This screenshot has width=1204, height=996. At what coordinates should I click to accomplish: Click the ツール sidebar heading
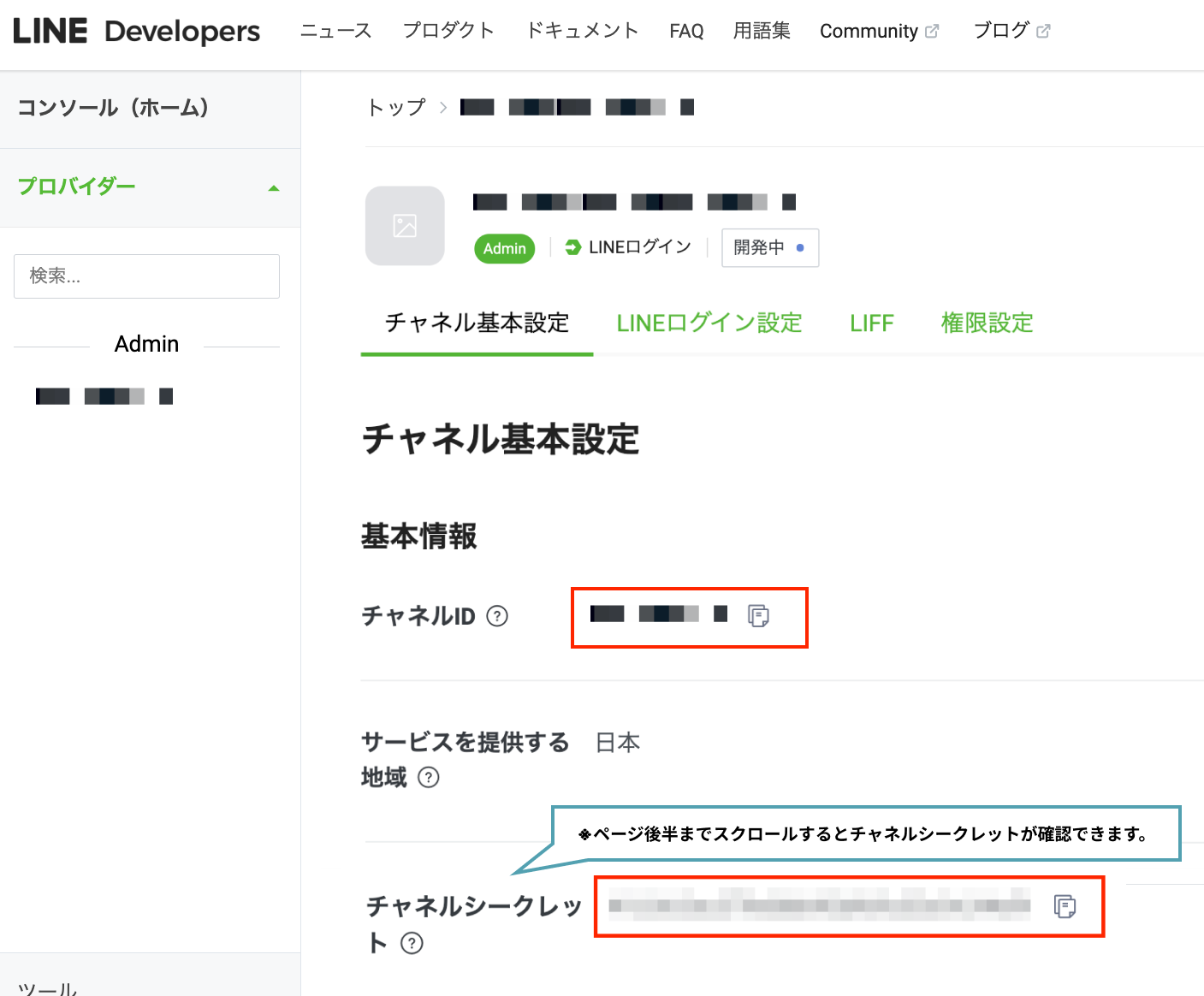(48, 988)
